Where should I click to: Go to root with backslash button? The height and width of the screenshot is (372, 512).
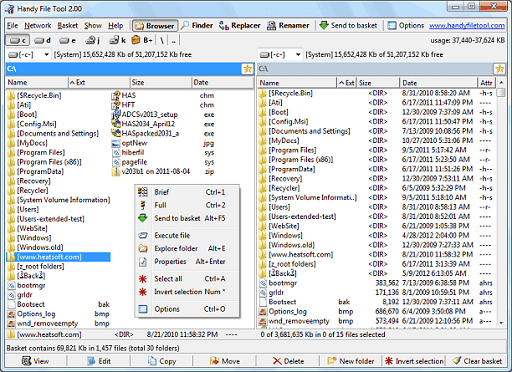[x=162, y=41]
